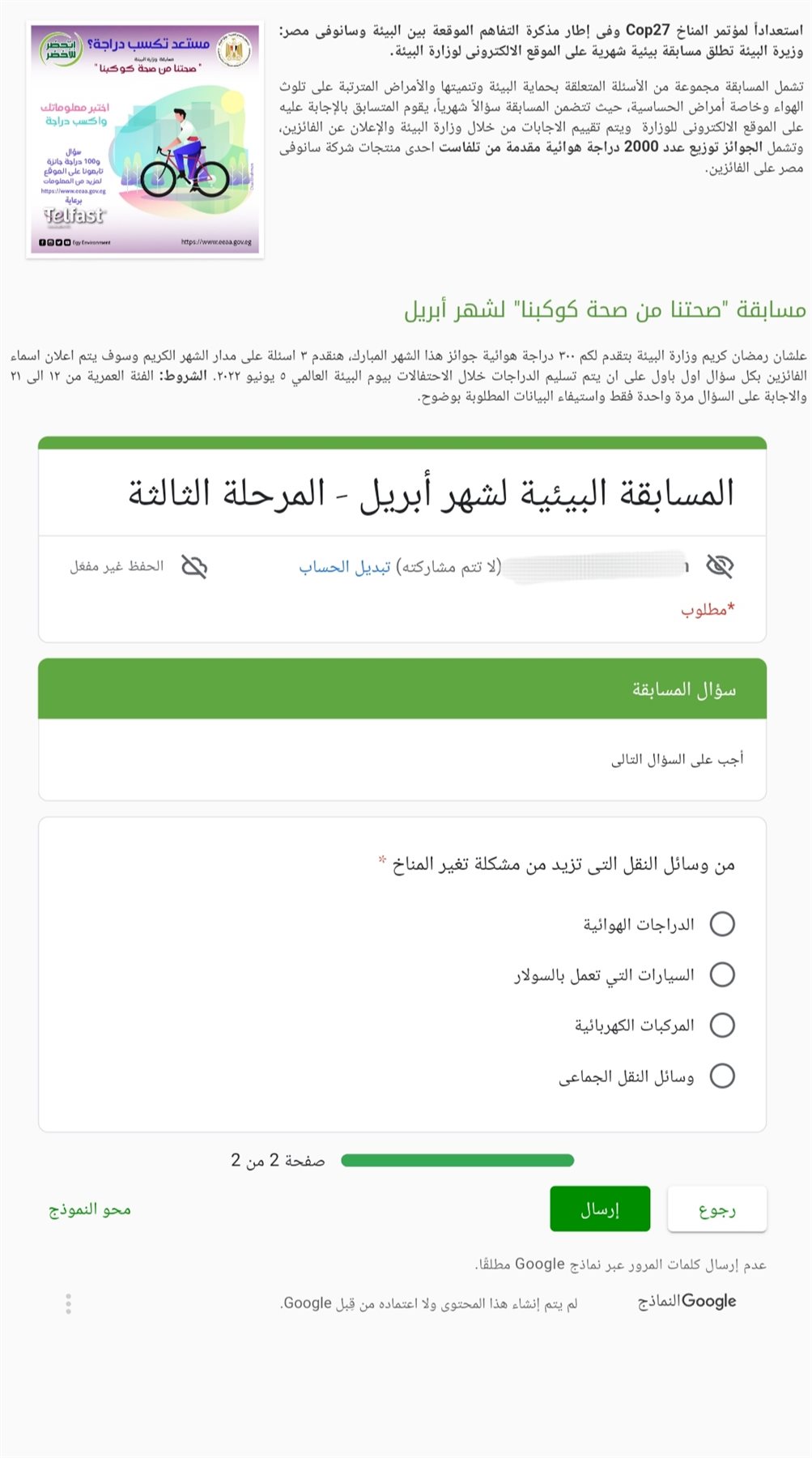Choose السيارات التي تعمل بالسولار option
The width and height of the screenshot is (812, 1458).
(x=721, y=974)
